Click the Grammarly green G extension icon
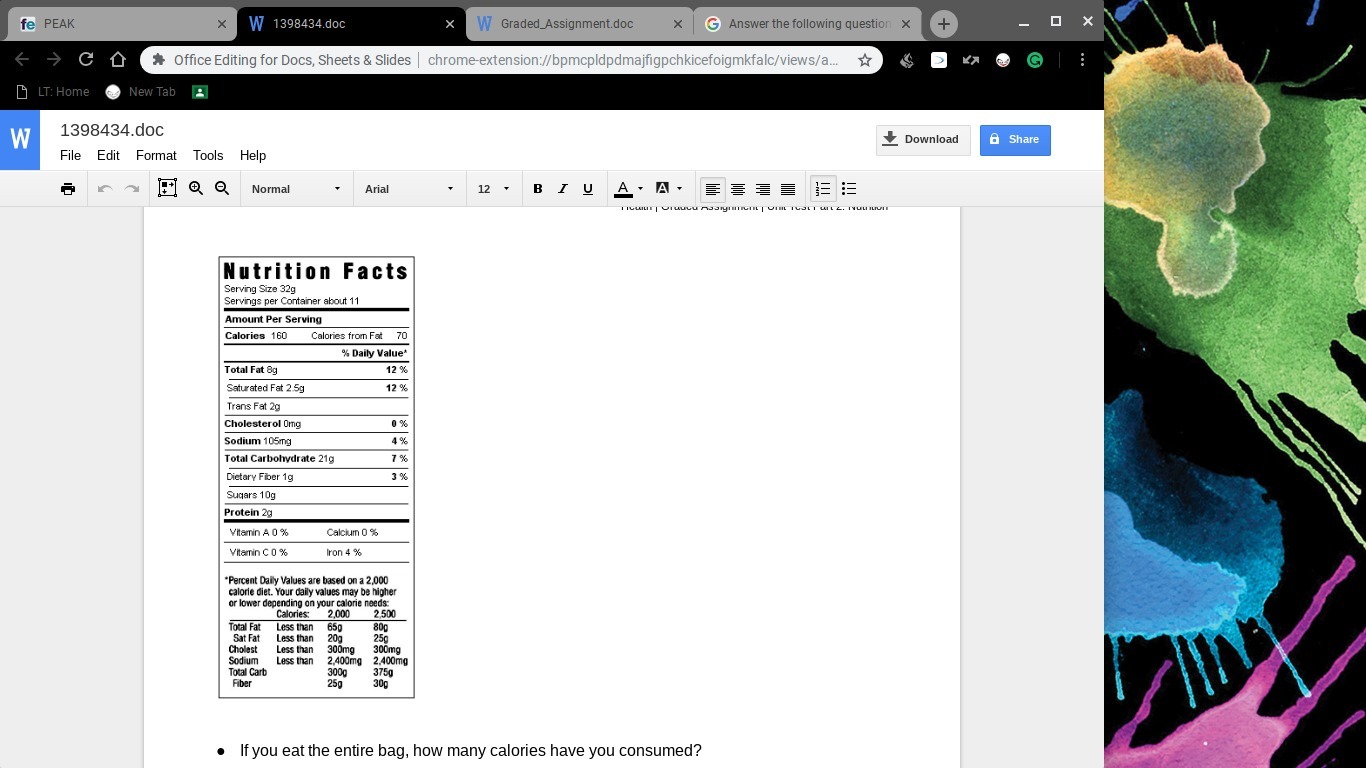This screenshot has width=1366, height=768. coord(1035,60)
